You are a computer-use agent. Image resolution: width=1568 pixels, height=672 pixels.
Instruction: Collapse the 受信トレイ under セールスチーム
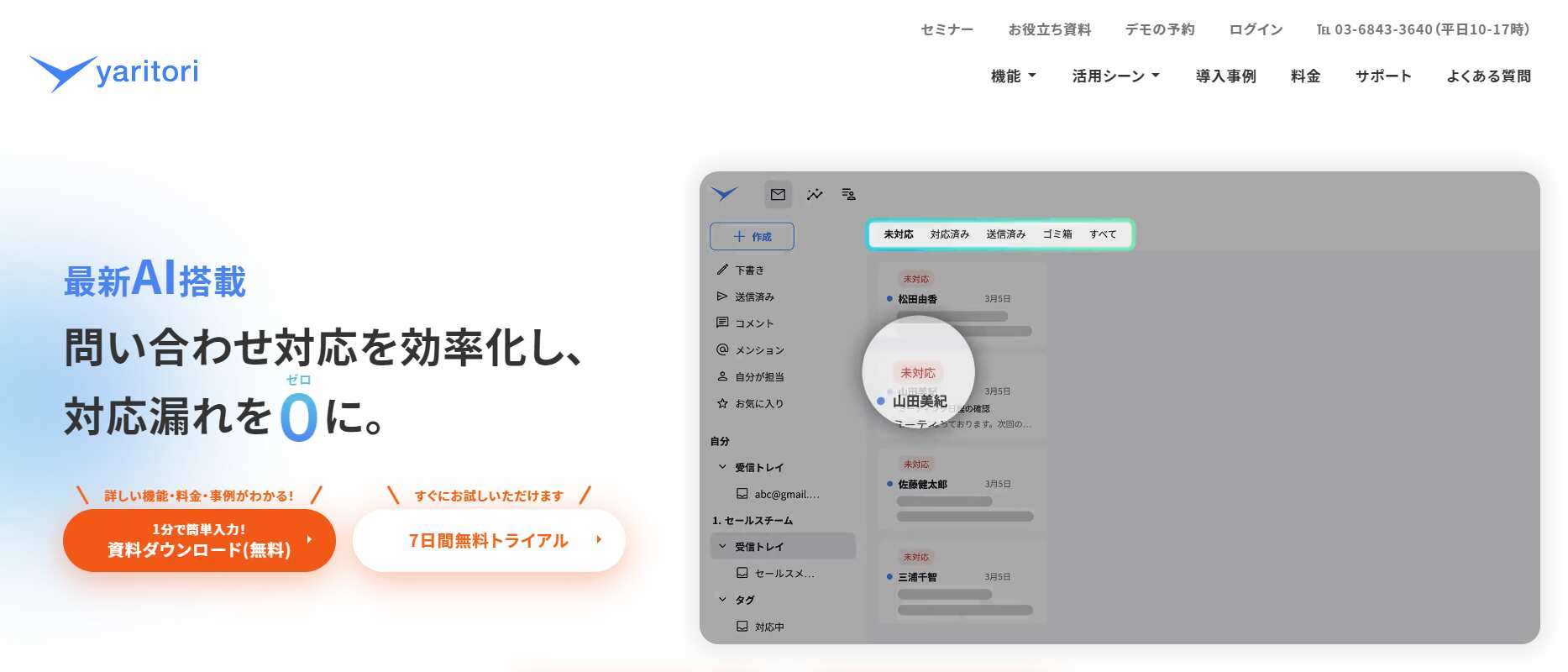[722, 546]
